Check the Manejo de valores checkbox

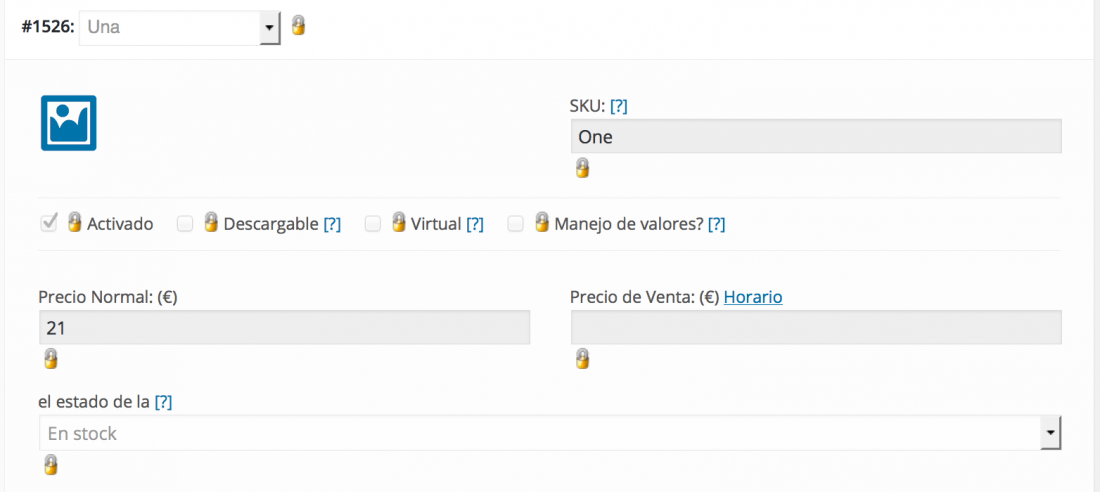coord(516,224)
